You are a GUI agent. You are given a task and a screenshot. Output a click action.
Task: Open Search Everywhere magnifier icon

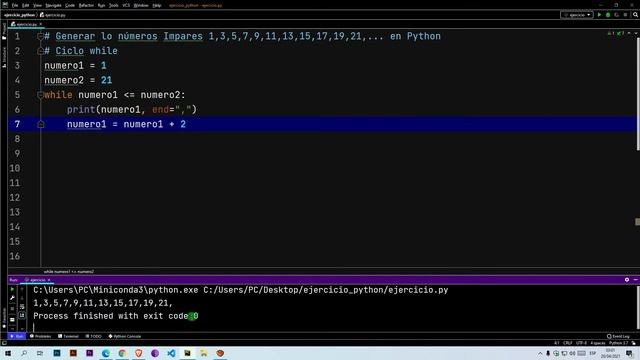pos(636,15)
